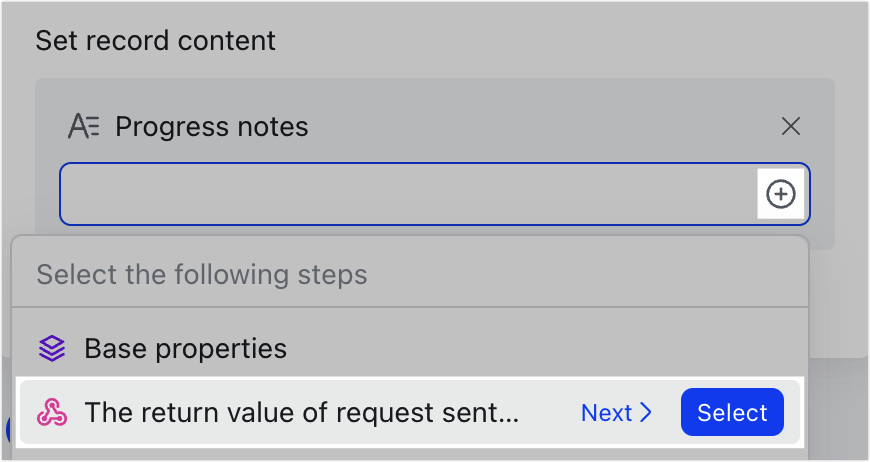Expand via the chevron beside Next
Screen dimensions: 870x462
pos(645,413)
